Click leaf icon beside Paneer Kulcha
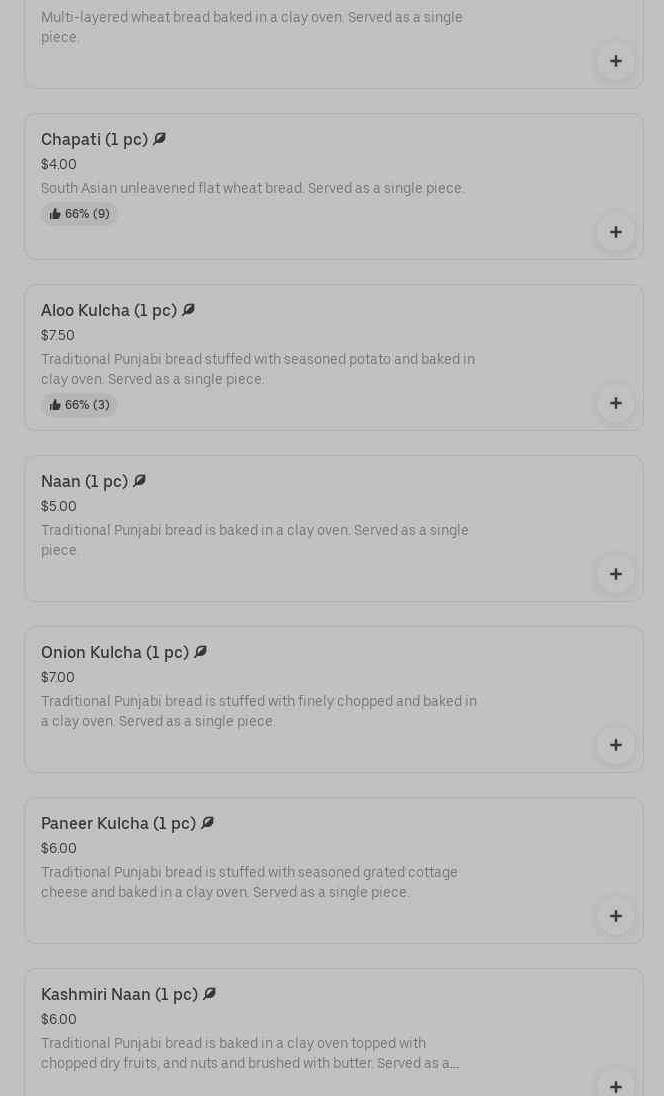 coord(208,823)
